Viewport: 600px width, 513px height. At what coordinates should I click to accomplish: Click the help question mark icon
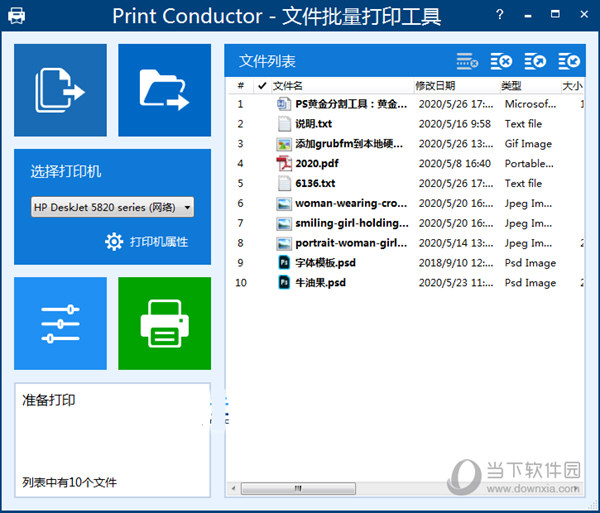499,15
